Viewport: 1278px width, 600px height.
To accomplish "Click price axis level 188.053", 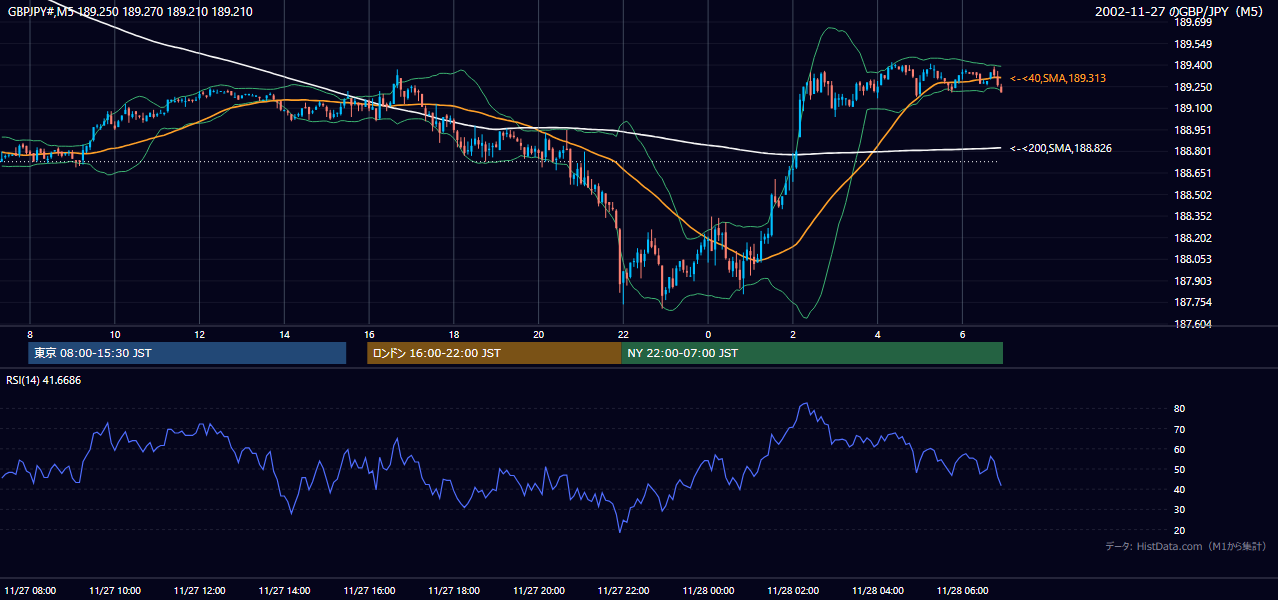I will point(1192,259).
